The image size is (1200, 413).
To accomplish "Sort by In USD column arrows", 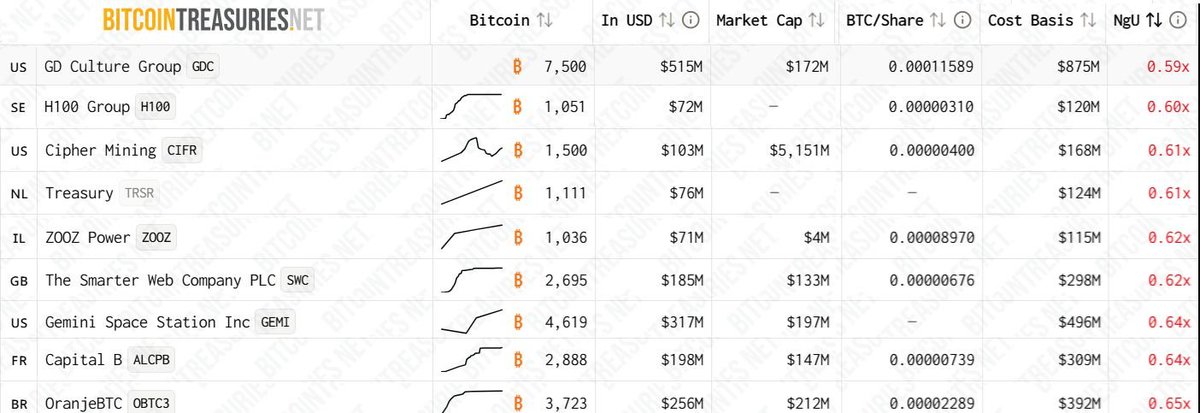I will click(x=670, y=20).
